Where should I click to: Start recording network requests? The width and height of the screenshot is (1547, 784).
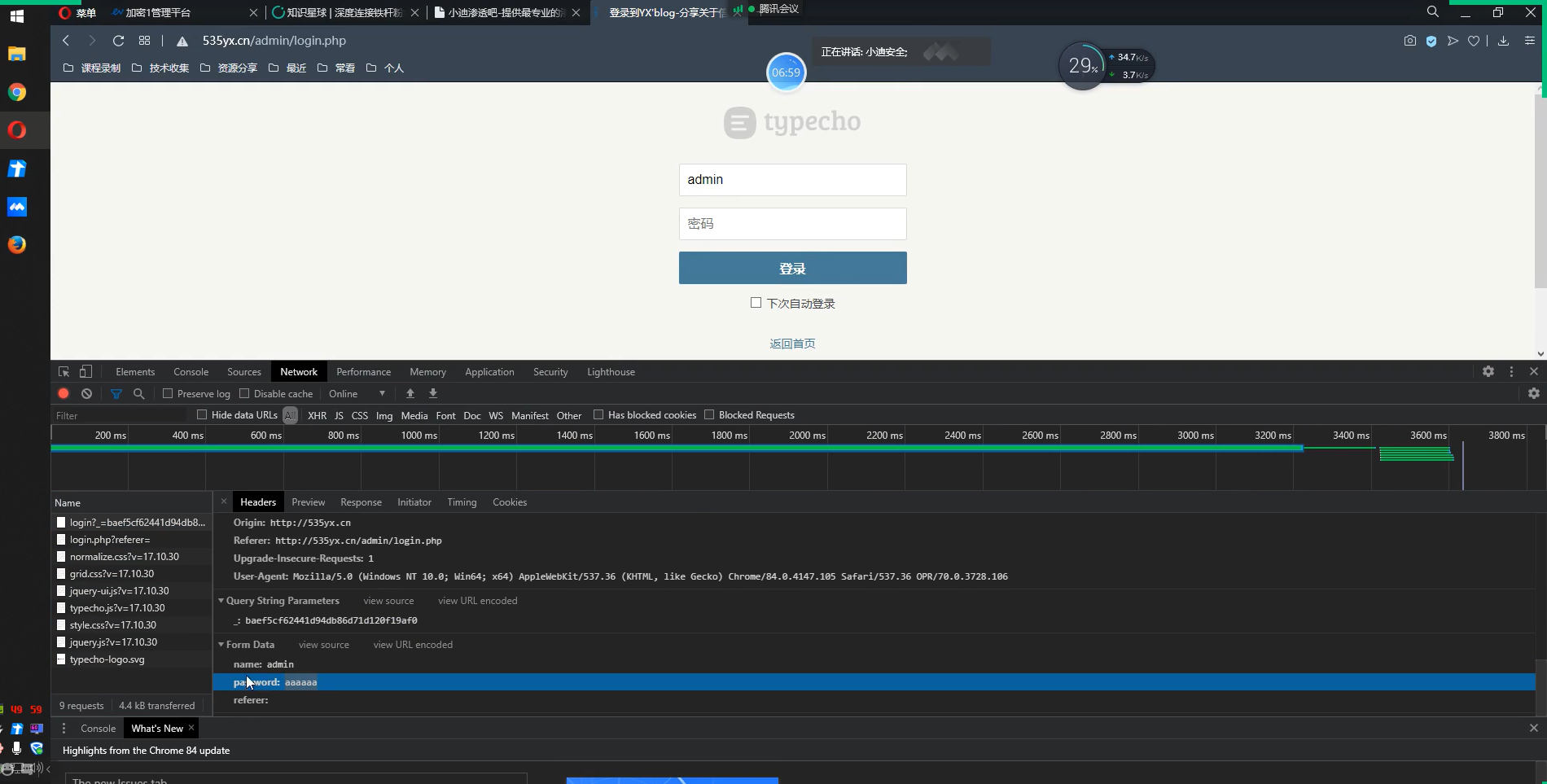tap(64, 393)
